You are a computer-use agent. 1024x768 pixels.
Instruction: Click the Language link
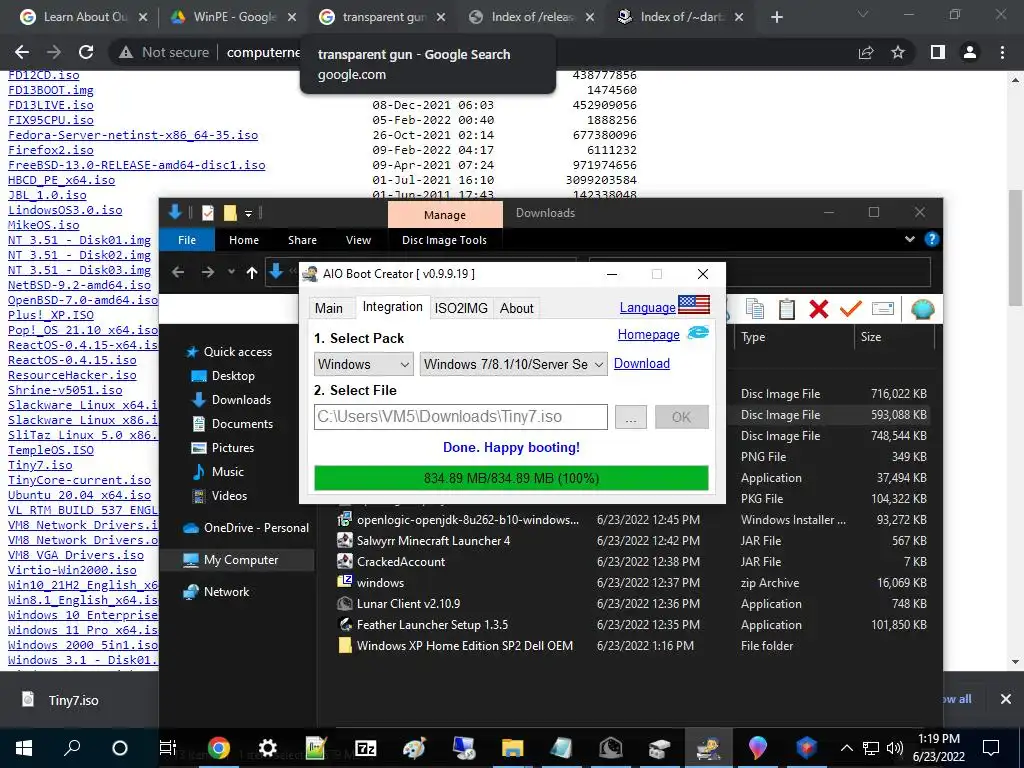click(647, 307)
